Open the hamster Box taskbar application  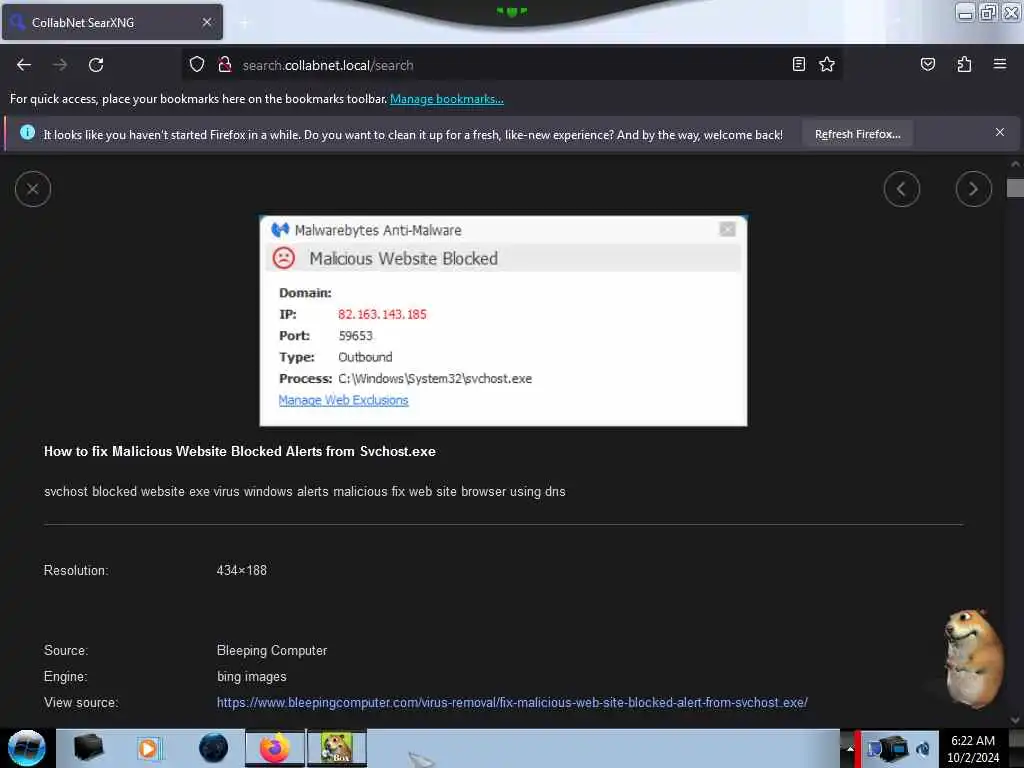pos(337,748)
